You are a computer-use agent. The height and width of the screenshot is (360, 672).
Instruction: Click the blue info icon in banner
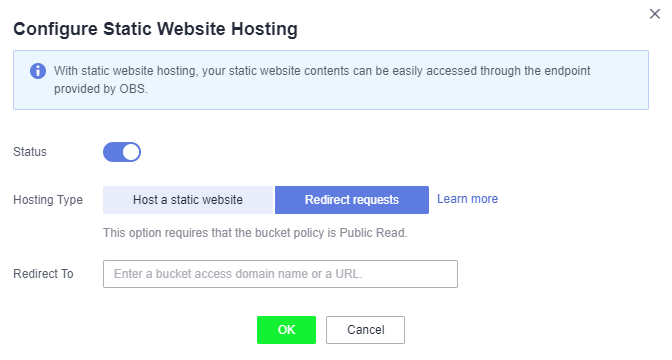(x=38, y=71)
